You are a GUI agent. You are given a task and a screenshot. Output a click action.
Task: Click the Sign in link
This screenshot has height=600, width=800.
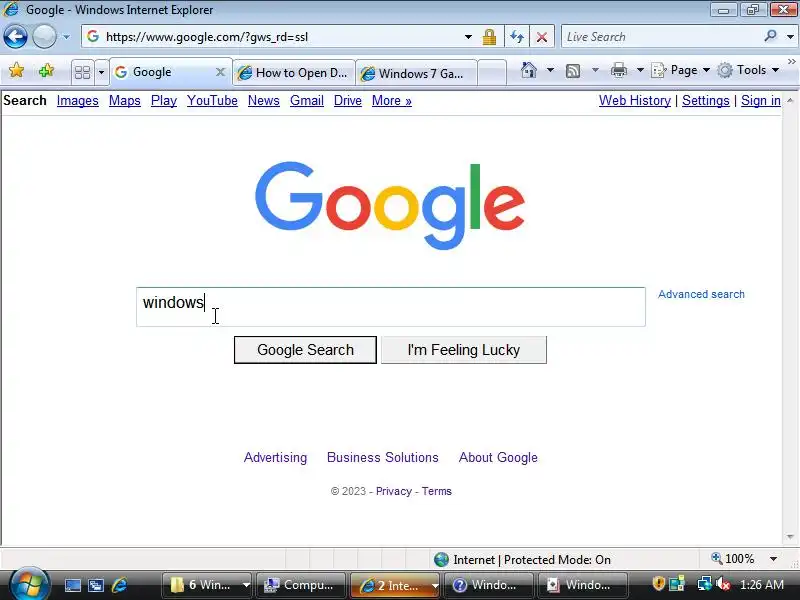(x=761, y=101)
